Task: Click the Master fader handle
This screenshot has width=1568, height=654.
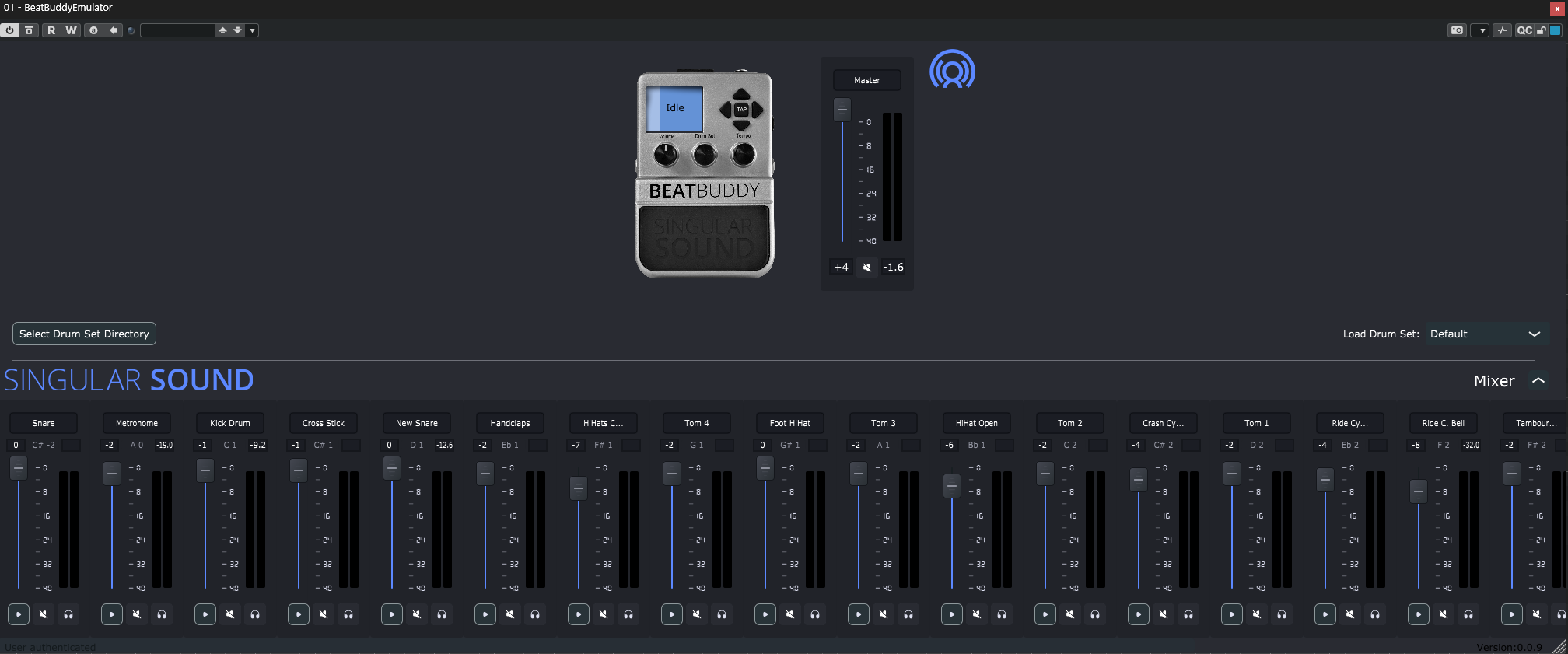Action: click(842, 109)
